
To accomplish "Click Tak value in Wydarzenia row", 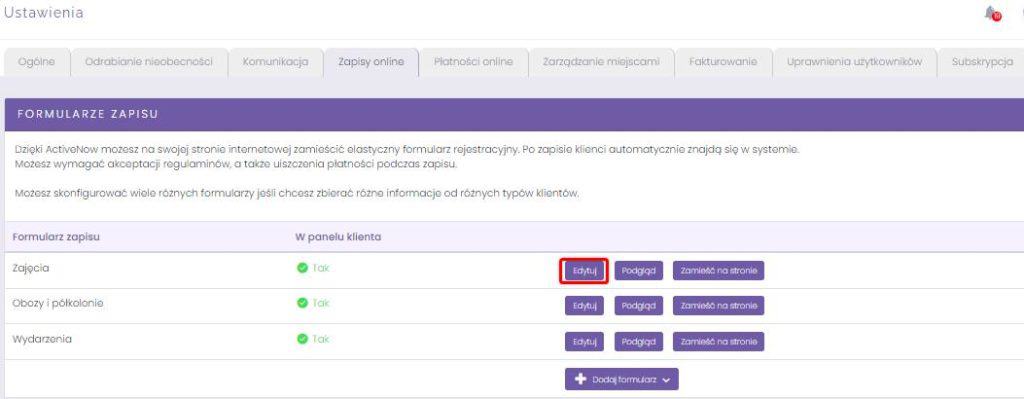I will pyautogui.click(x=321, y=339).
